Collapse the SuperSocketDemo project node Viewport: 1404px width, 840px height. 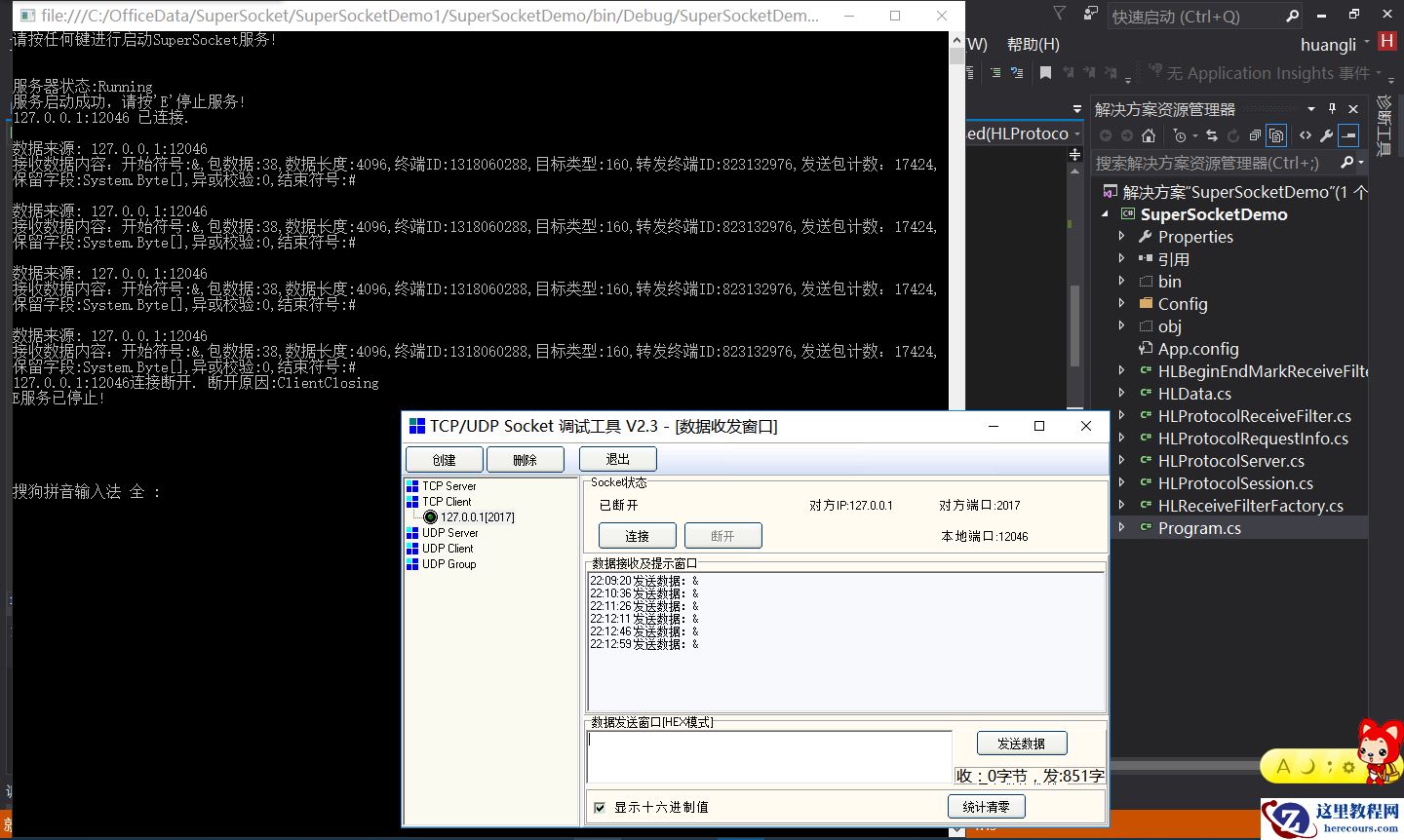(1106, 214)
